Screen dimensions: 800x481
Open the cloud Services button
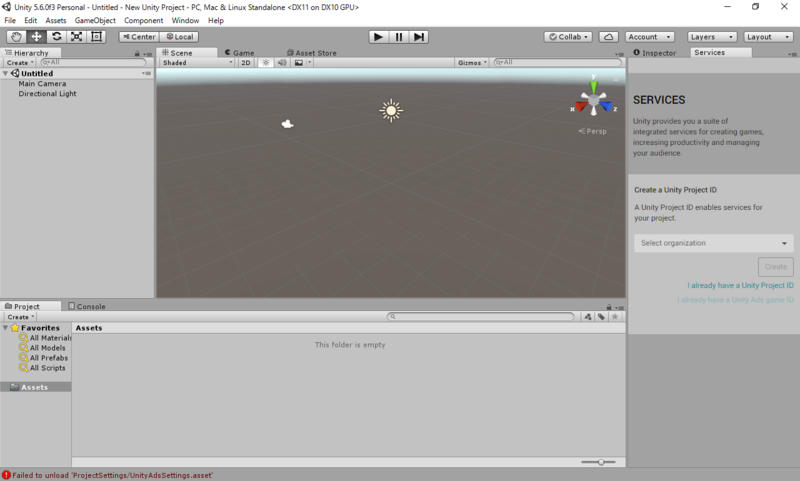pos(609,37)
